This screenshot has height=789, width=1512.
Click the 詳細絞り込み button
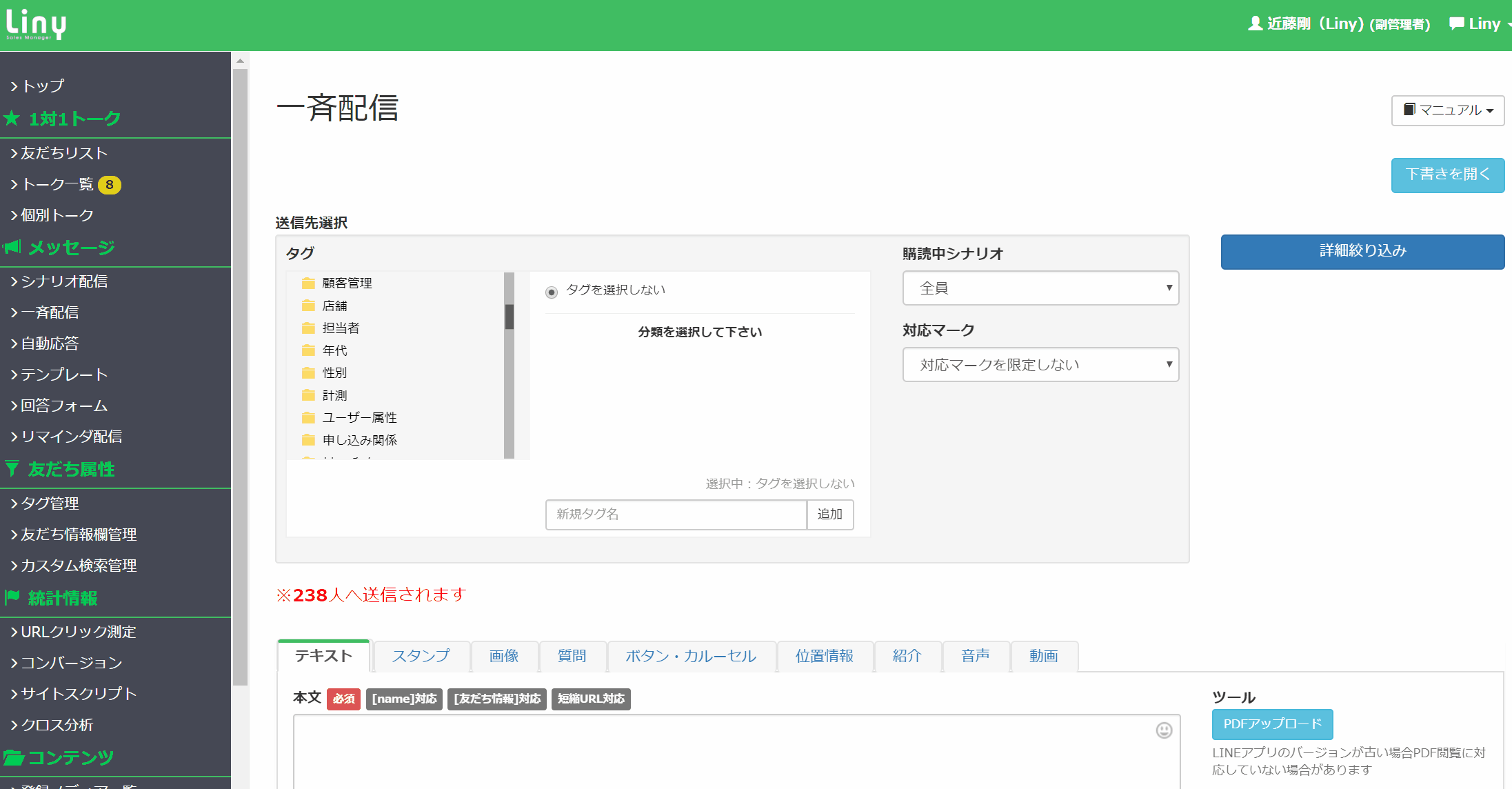point(1362,251)
